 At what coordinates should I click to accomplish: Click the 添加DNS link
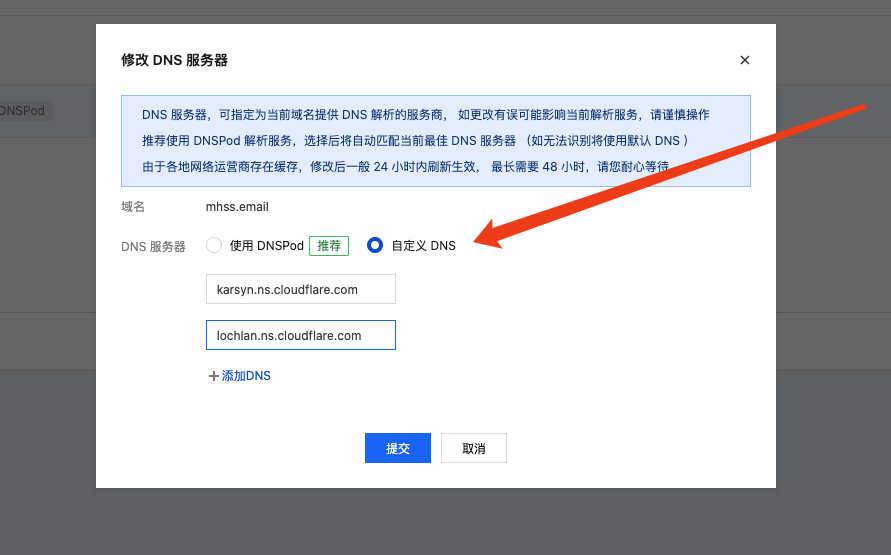[x=240, y=375]
